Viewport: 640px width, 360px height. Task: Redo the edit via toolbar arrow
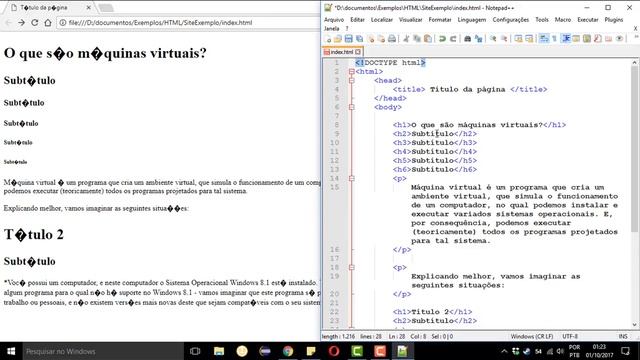click(453, 39)
